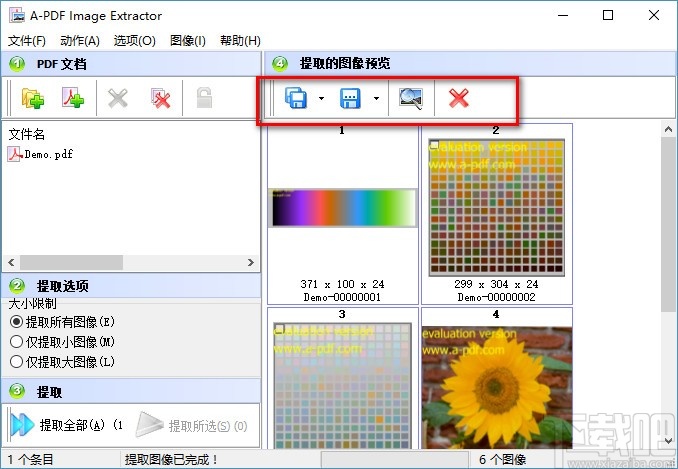Minimize the A-PDF Image Extractor window
678x469 pixels.
point(563,15)
